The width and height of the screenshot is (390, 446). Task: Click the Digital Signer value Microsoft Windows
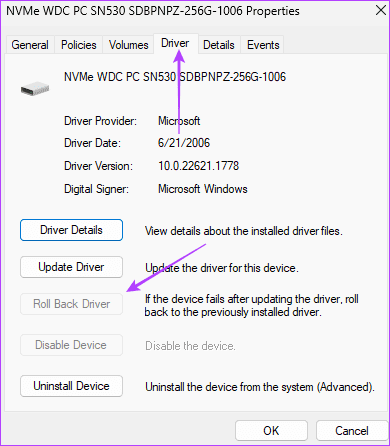click(x=203, y=189)
